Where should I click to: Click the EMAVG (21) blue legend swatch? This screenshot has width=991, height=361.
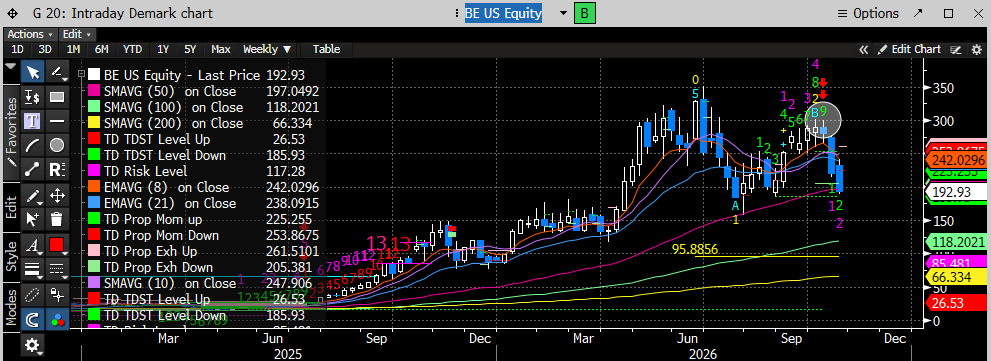click(94, 204)
